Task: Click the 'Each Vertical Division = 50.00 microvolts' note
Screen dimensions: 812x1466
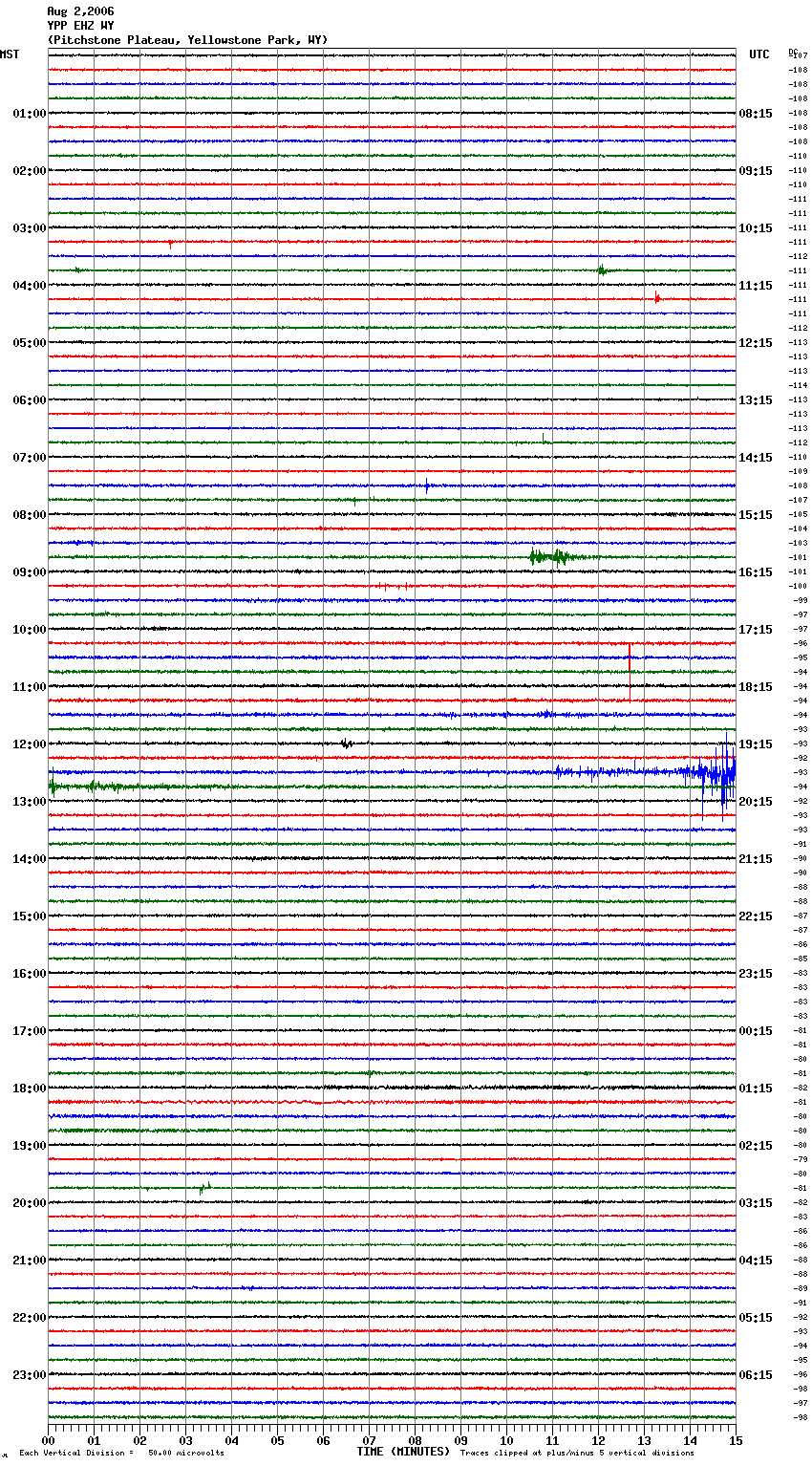Action: coord(121,1453)
